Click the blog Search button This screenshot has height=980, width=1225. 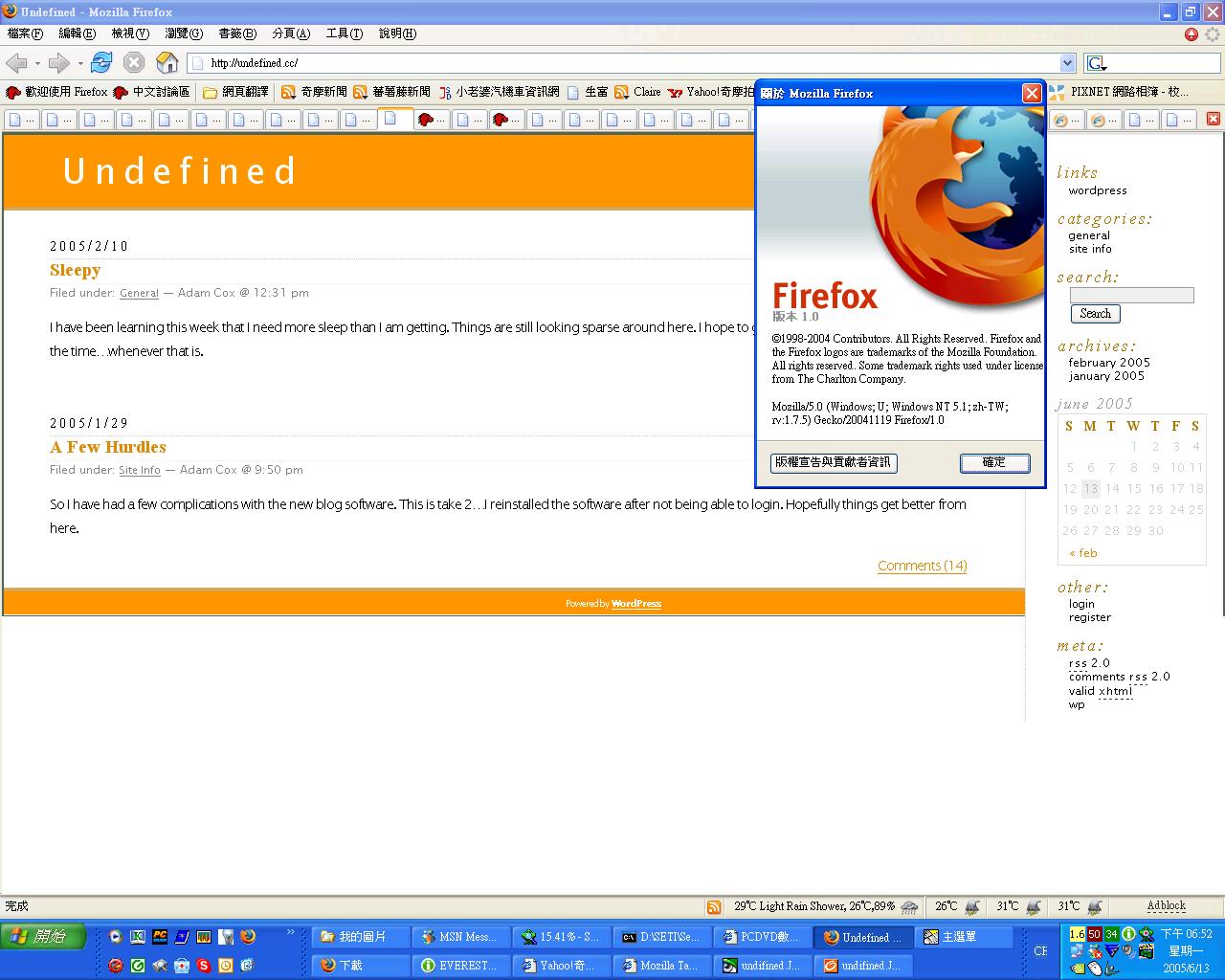tap(1095, 314)
